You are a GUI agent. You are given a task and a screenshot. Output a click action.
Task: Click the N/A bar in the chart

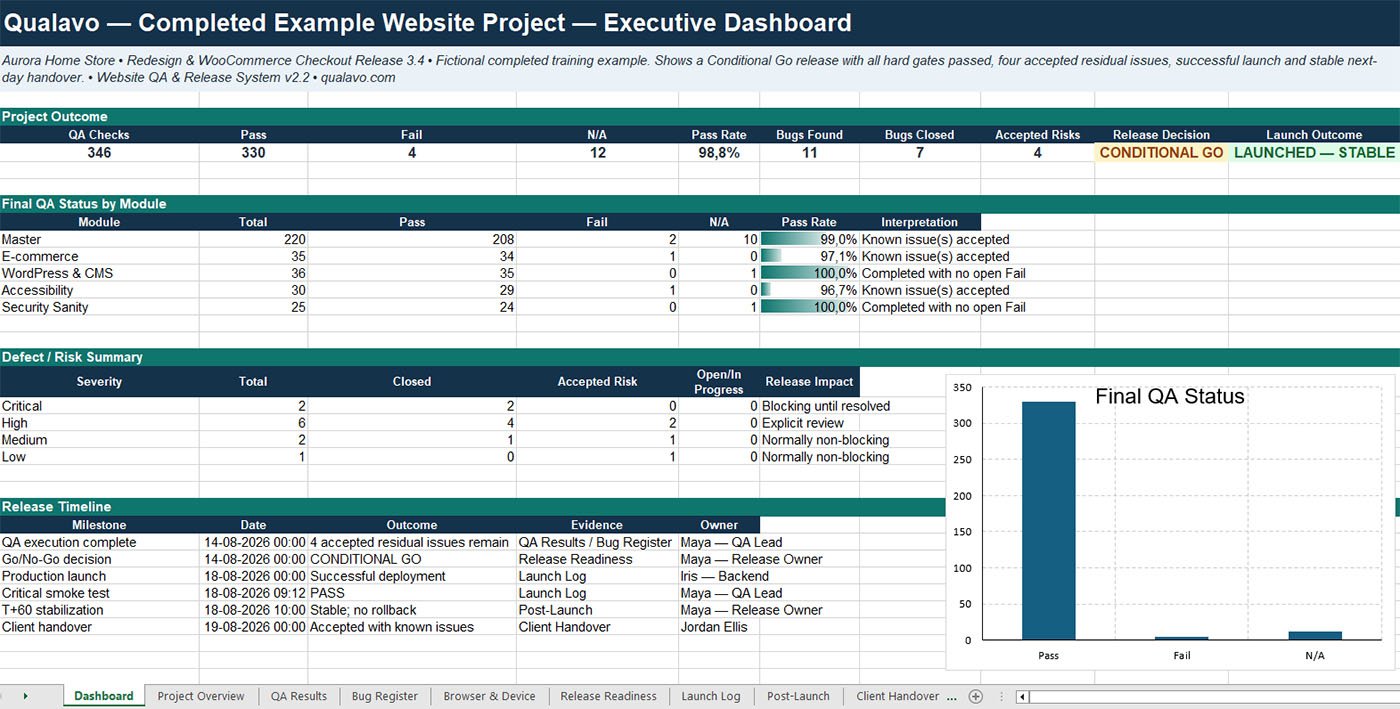(1314, 635)
